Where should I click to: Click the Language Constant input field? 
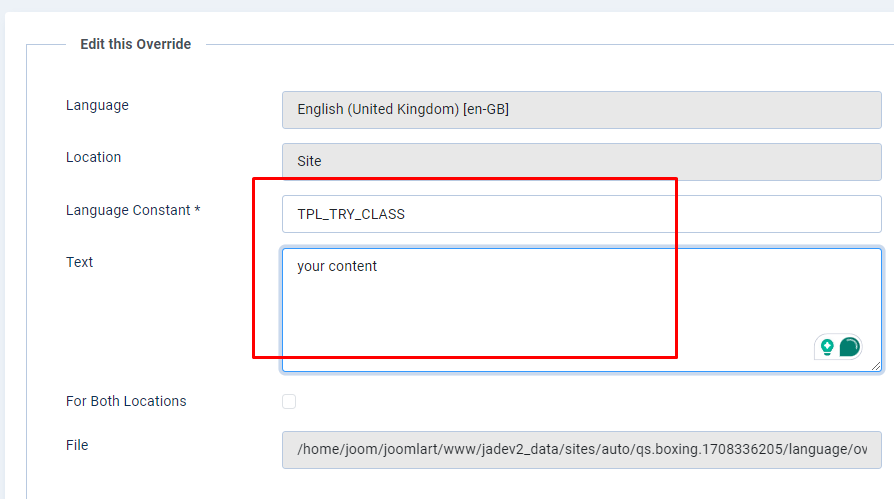point(581,214)
